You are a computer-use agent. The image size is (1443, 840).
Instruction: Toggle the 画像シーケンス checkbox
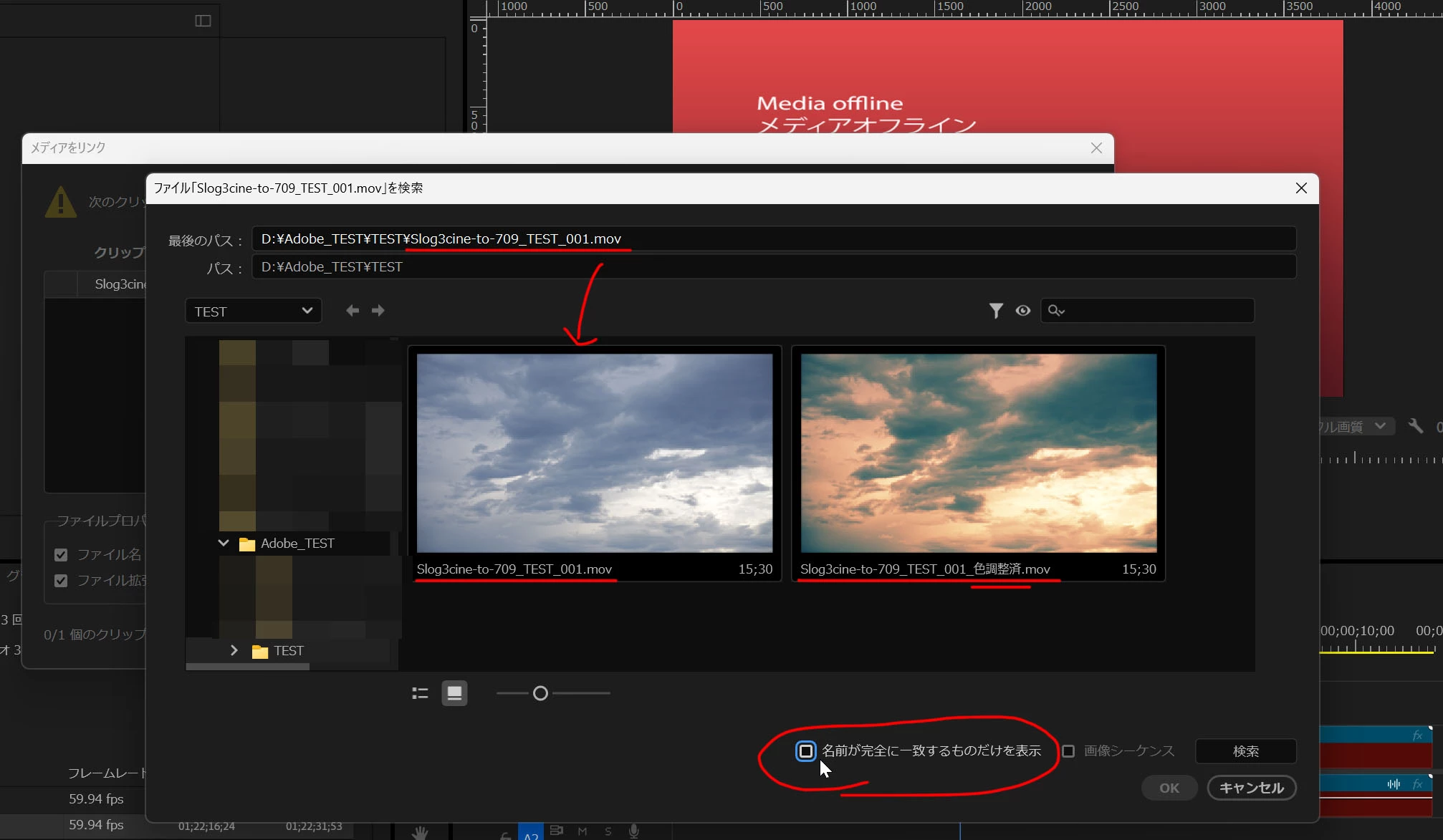click(x=1068, y=750)
